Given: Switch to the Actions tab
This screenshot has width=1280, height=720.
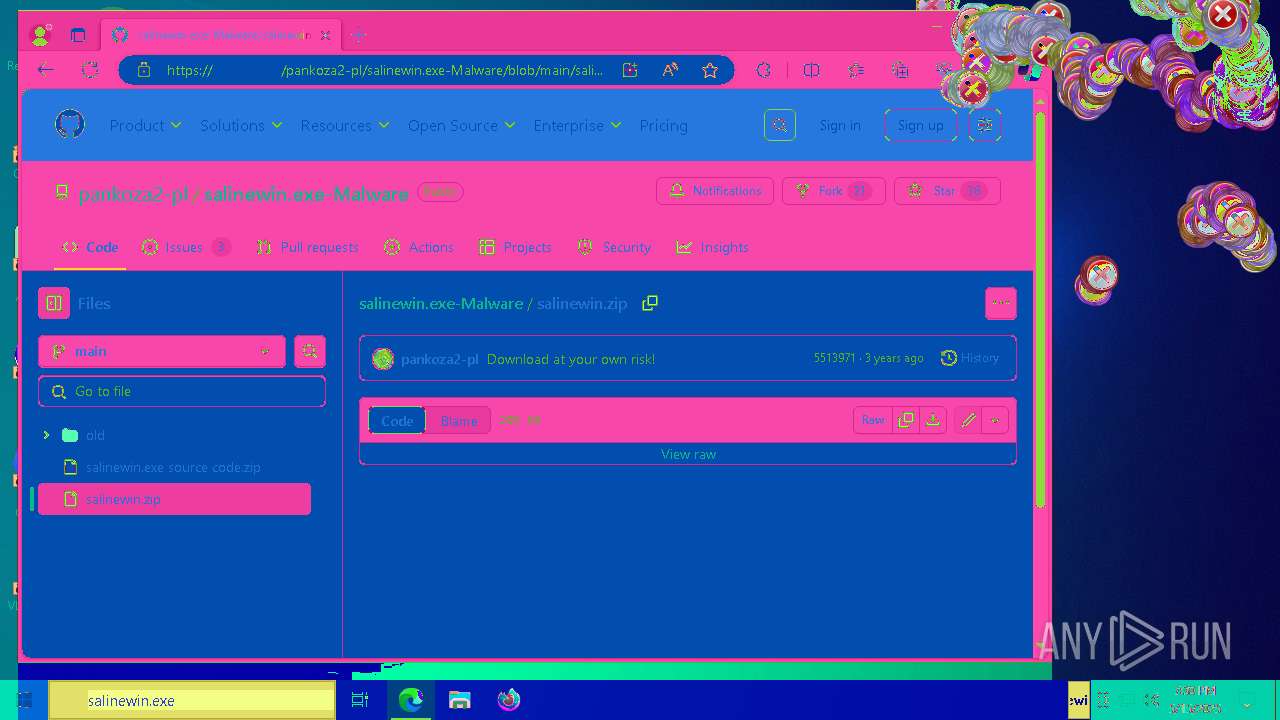Looking at the screenshot, I should pos(419,247).
